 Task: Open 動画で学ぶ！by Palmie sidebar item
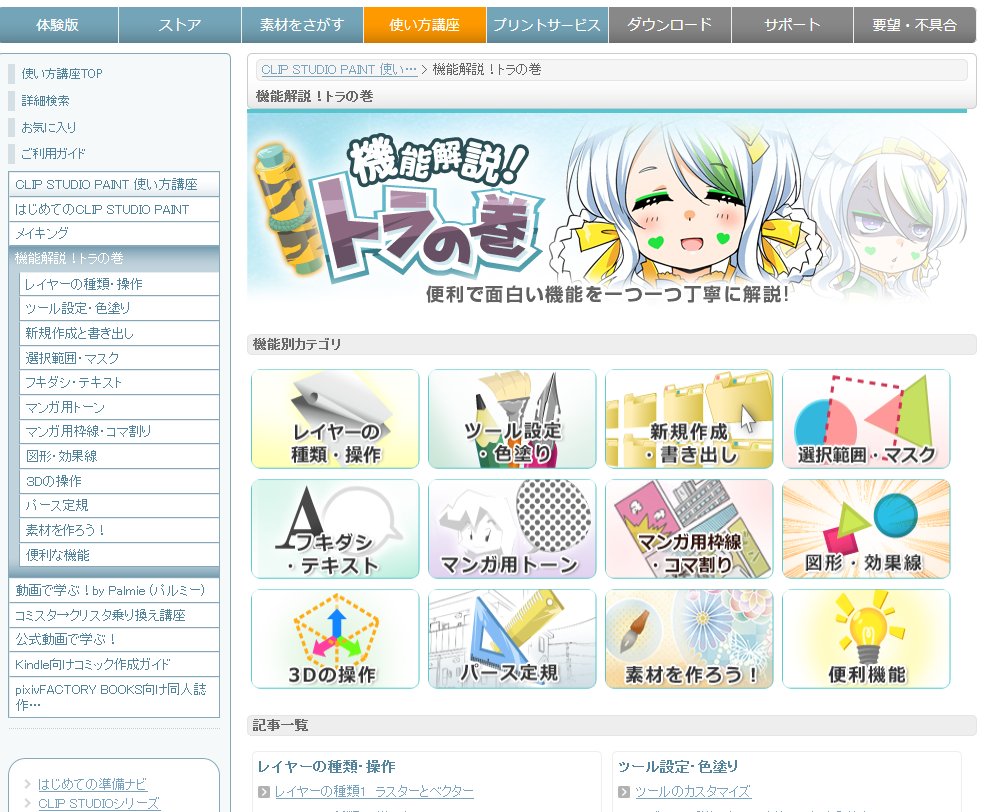tap(114, 591)
